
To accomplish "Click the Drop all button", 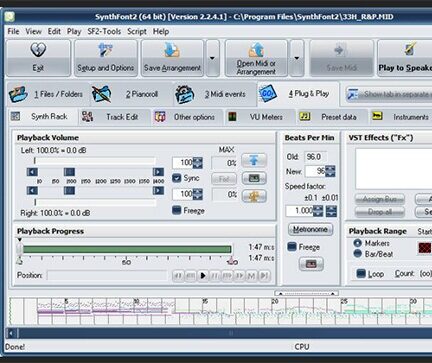I will (380, 212).
